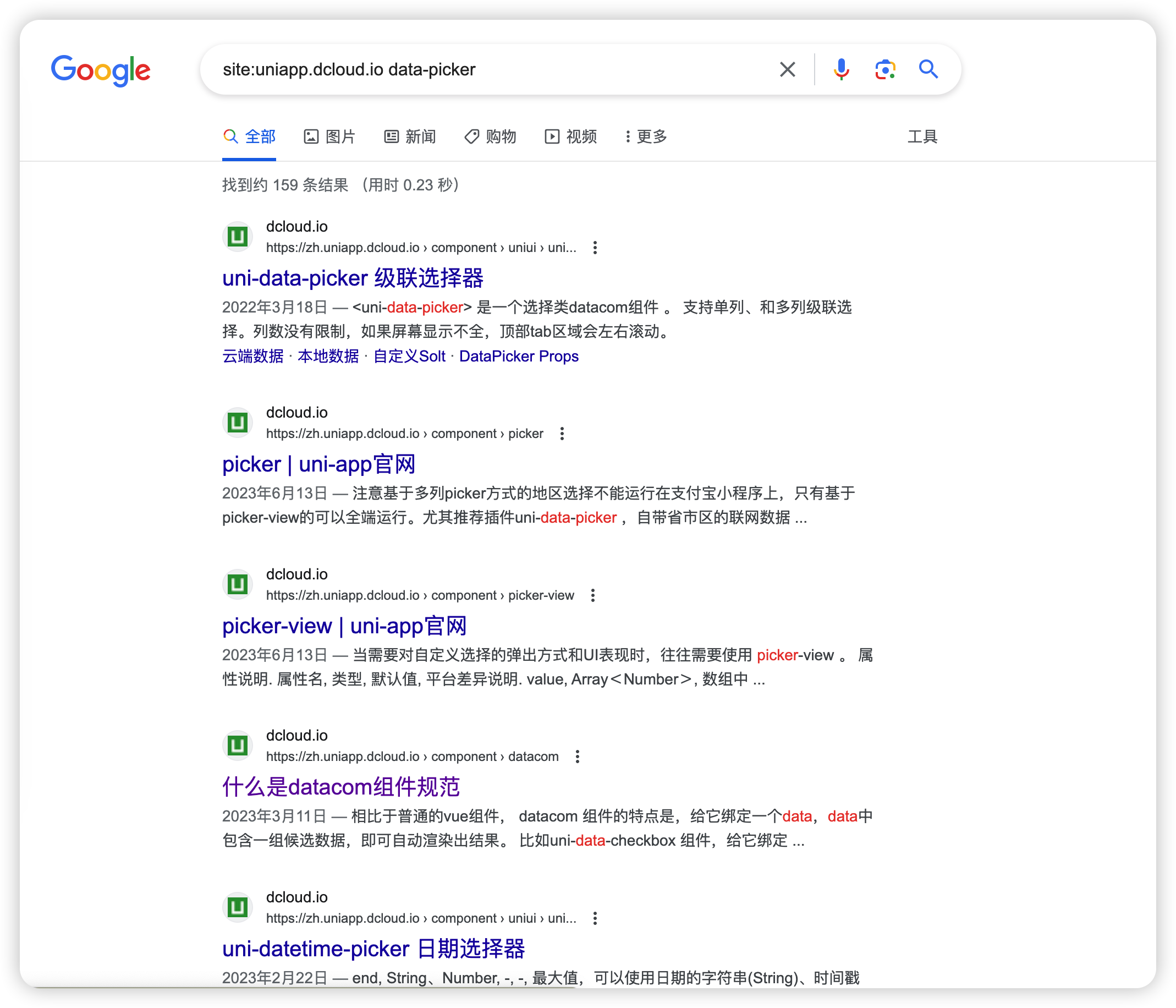Click favicon of the picker-view result
The width and height of the screenshot is (1176, 1008).
pos(237,584)
